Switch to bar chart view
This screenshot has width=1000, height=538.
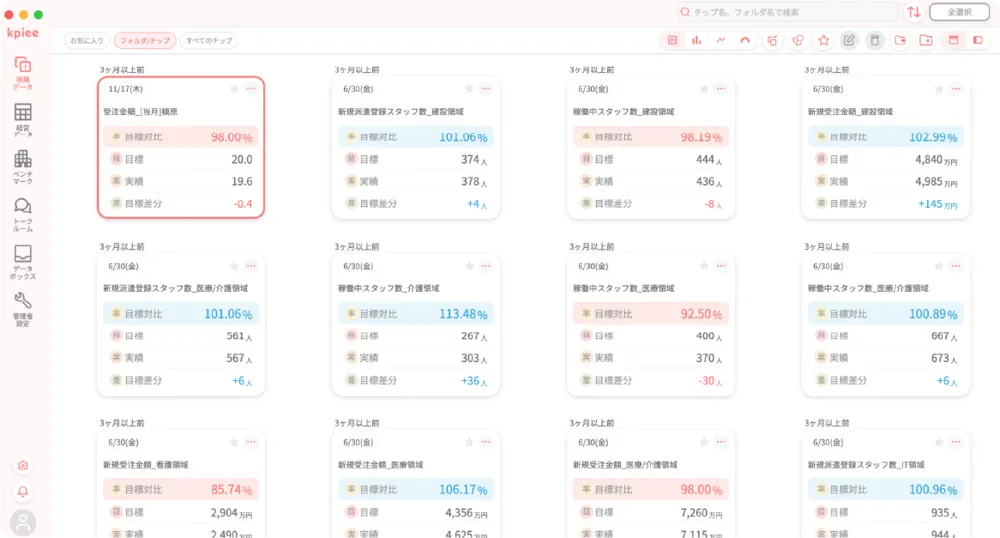pyautogui.click(x=696, y=40)
